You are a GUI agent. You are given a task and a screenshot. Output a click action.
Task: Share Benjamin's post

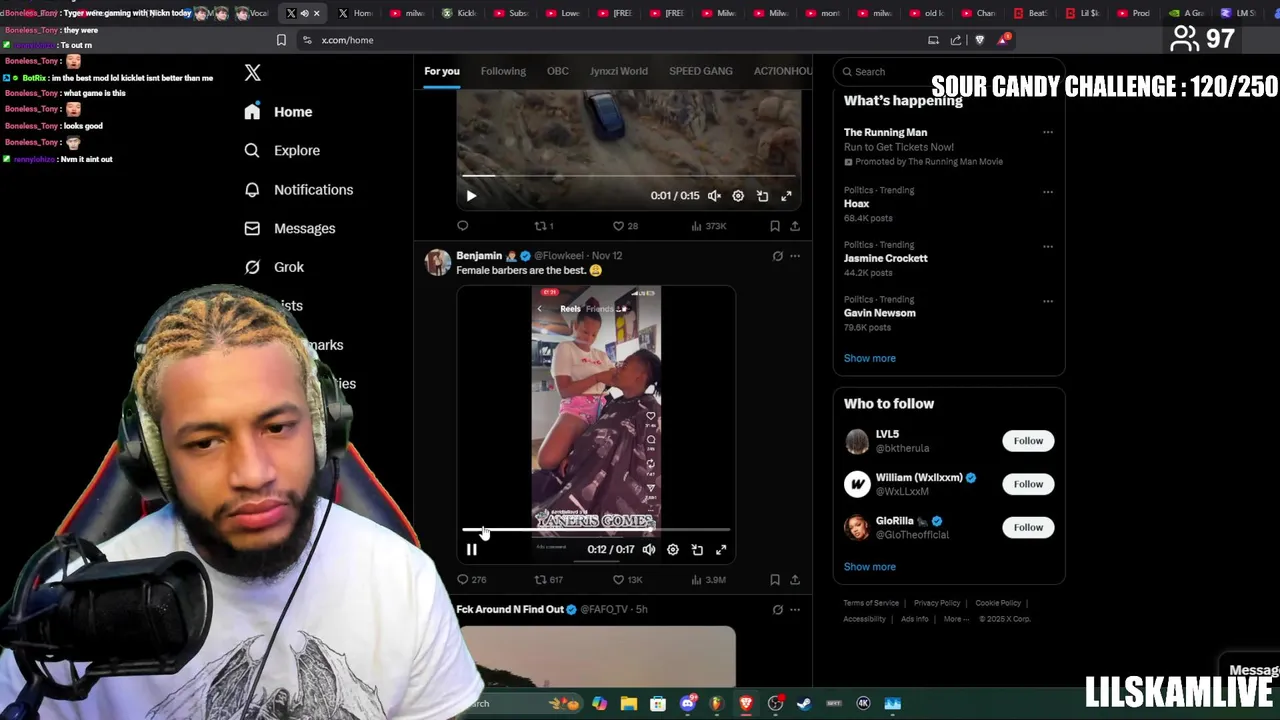[795, 579]
